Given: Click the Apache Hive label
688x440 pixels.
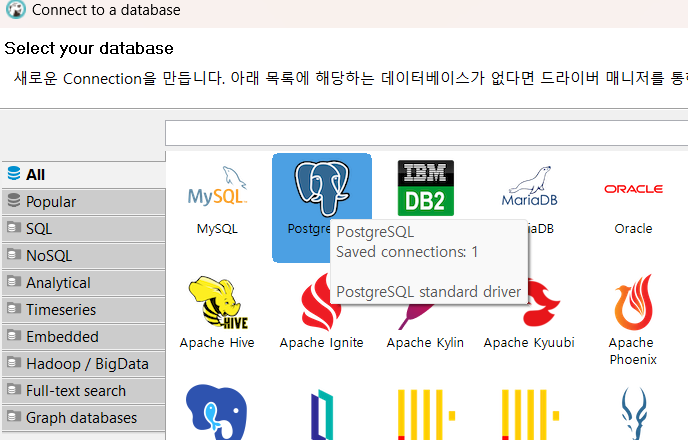Looking at the screenshot, I should [x=217, y=343].
